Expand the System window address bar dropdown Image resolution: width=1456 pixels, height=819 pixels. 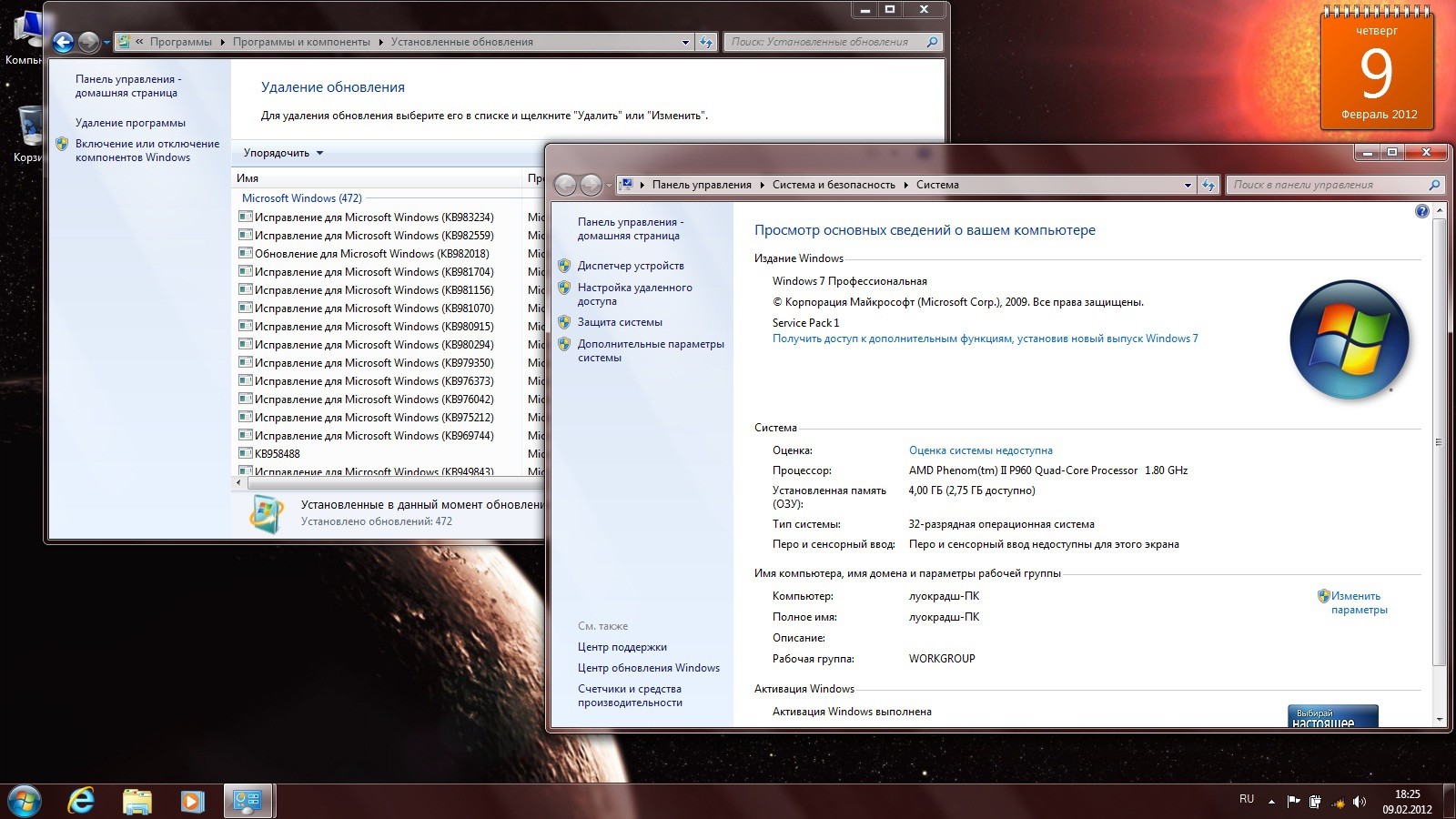point(1188,185)
